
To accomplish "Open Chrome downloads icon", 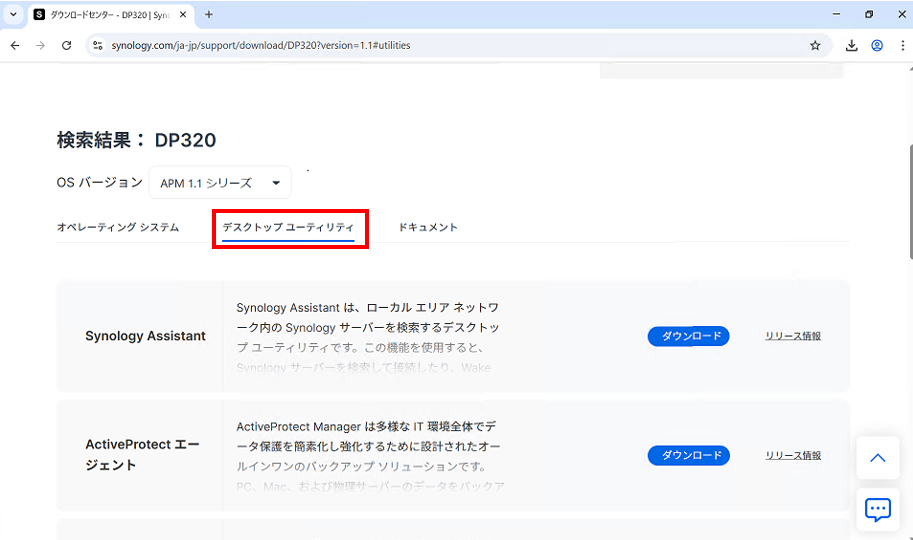I will pyautogui.click(x=851, y=45).
